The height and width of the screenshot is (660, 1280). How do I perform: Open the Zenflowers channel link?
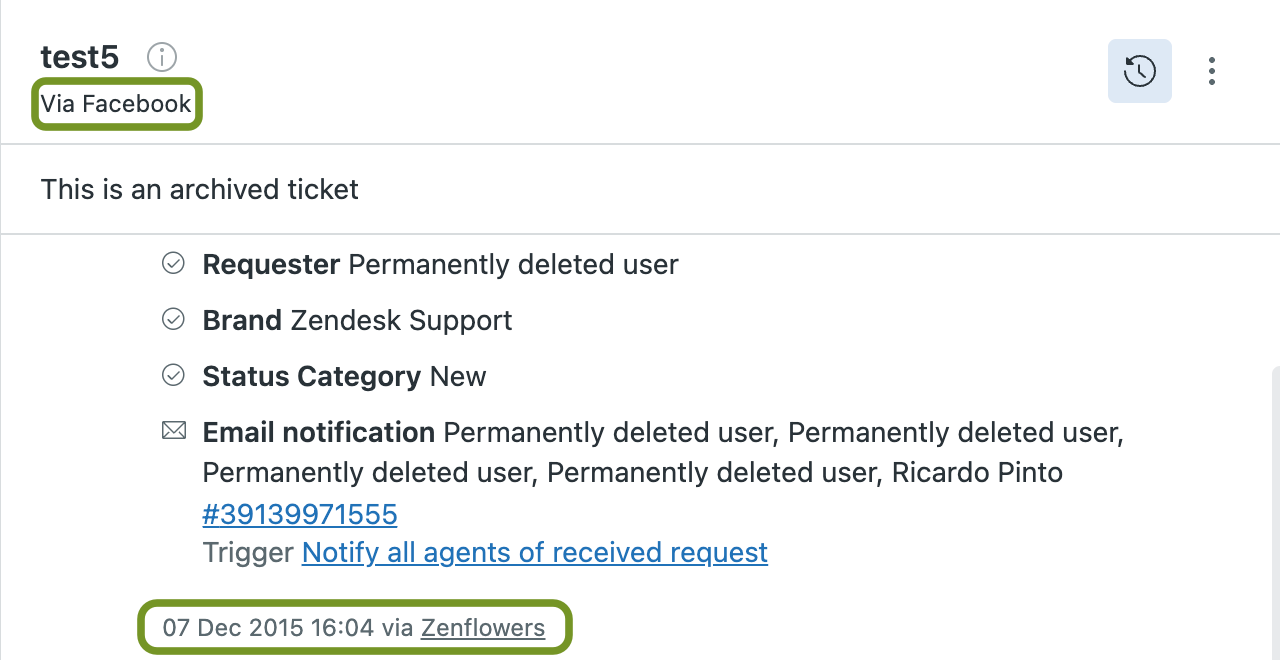[x=484, y=628]
